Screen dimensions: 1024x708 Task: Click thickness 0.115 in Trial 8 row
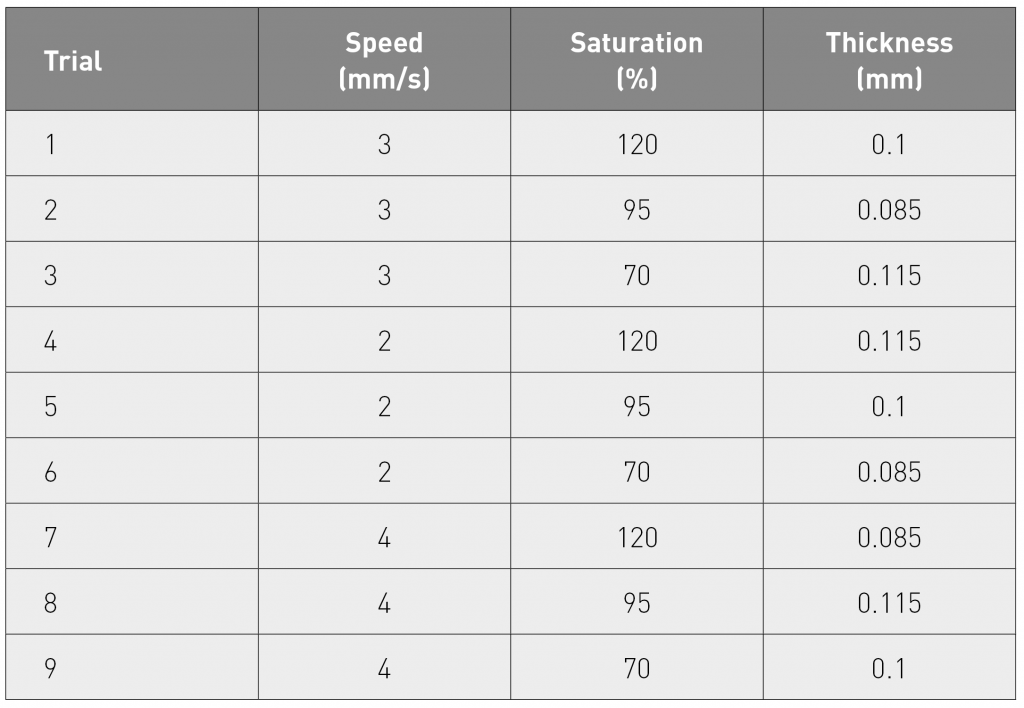coord(889,602)
